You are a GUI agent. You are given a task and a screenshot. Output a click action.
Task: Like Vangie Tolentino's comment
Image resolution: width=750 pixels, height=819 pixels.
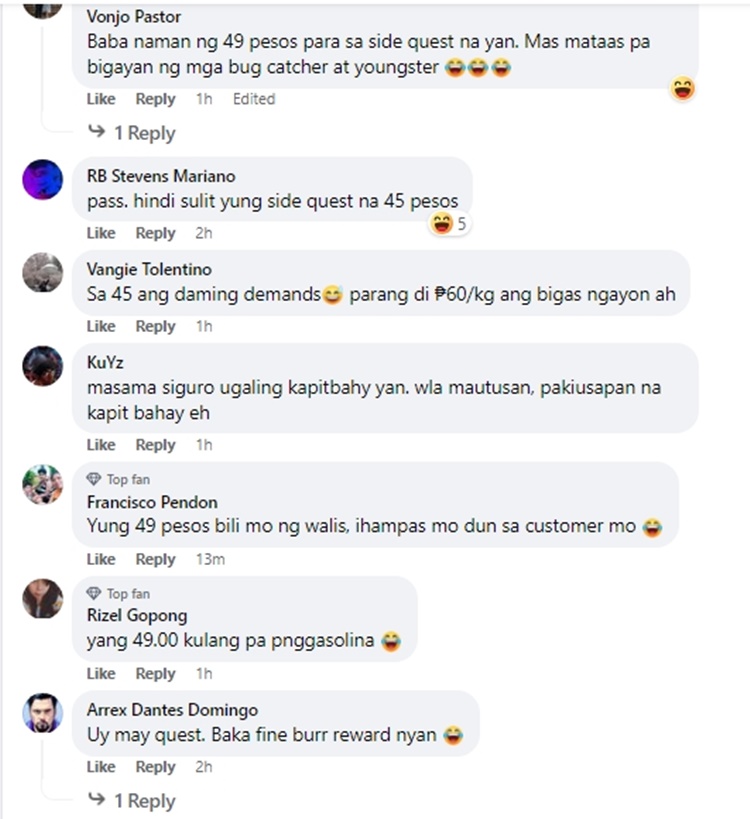coord(101,326)
